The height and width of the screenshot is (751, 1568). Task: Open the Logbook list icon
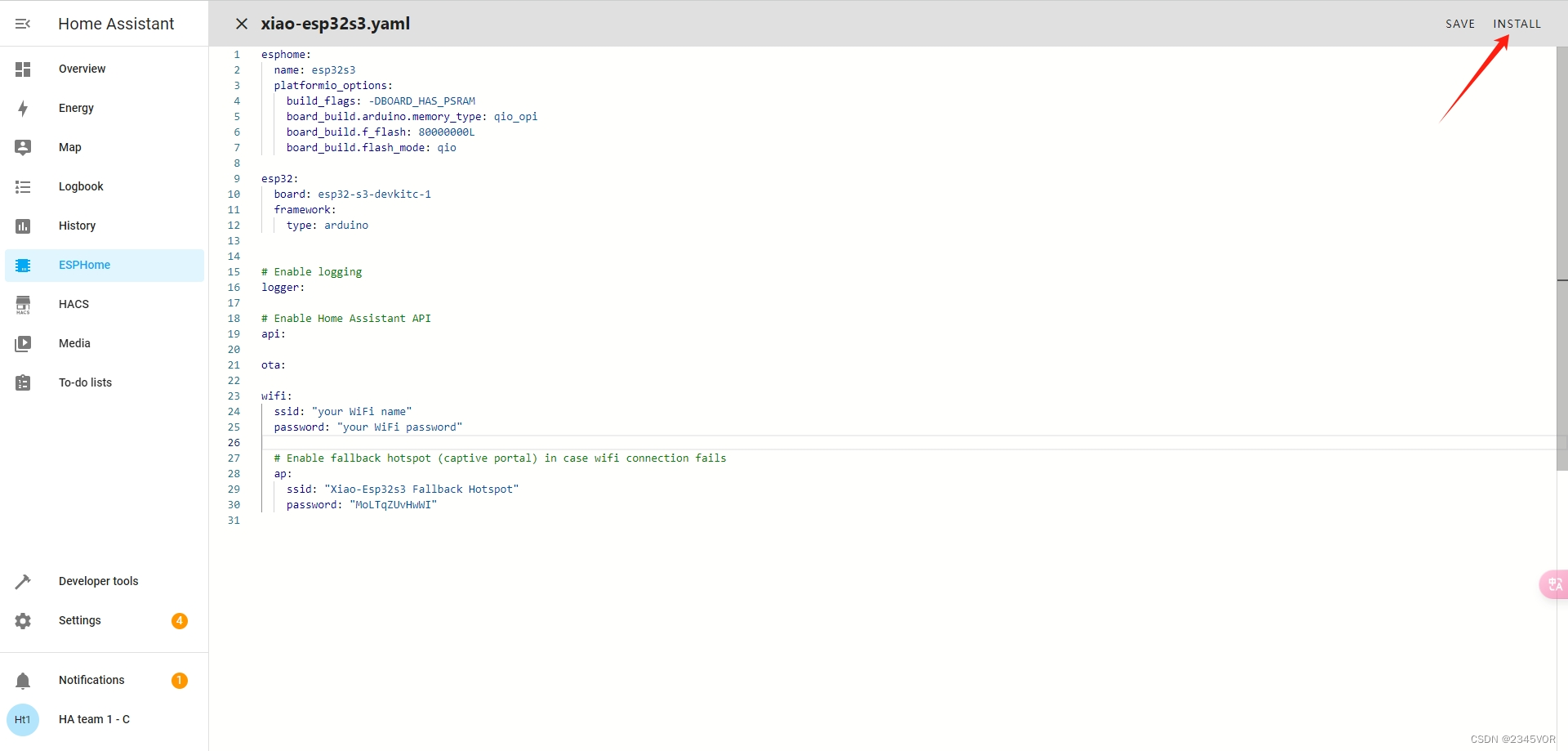pyautogui.click(x=23, y=187)
